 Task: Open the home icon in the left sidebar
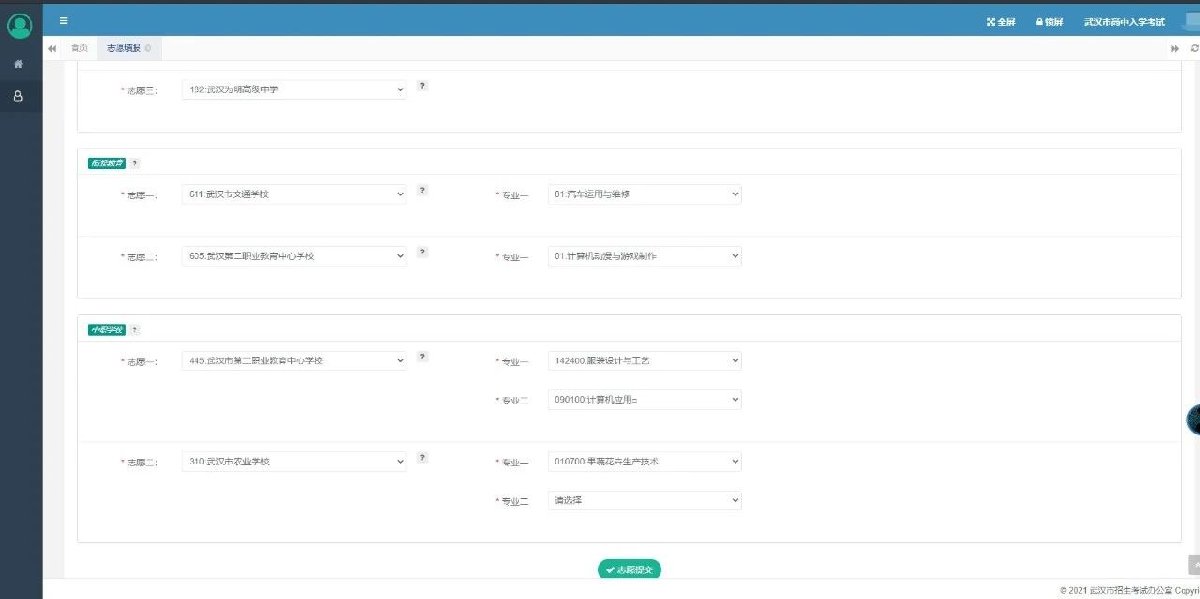[18, 64]
